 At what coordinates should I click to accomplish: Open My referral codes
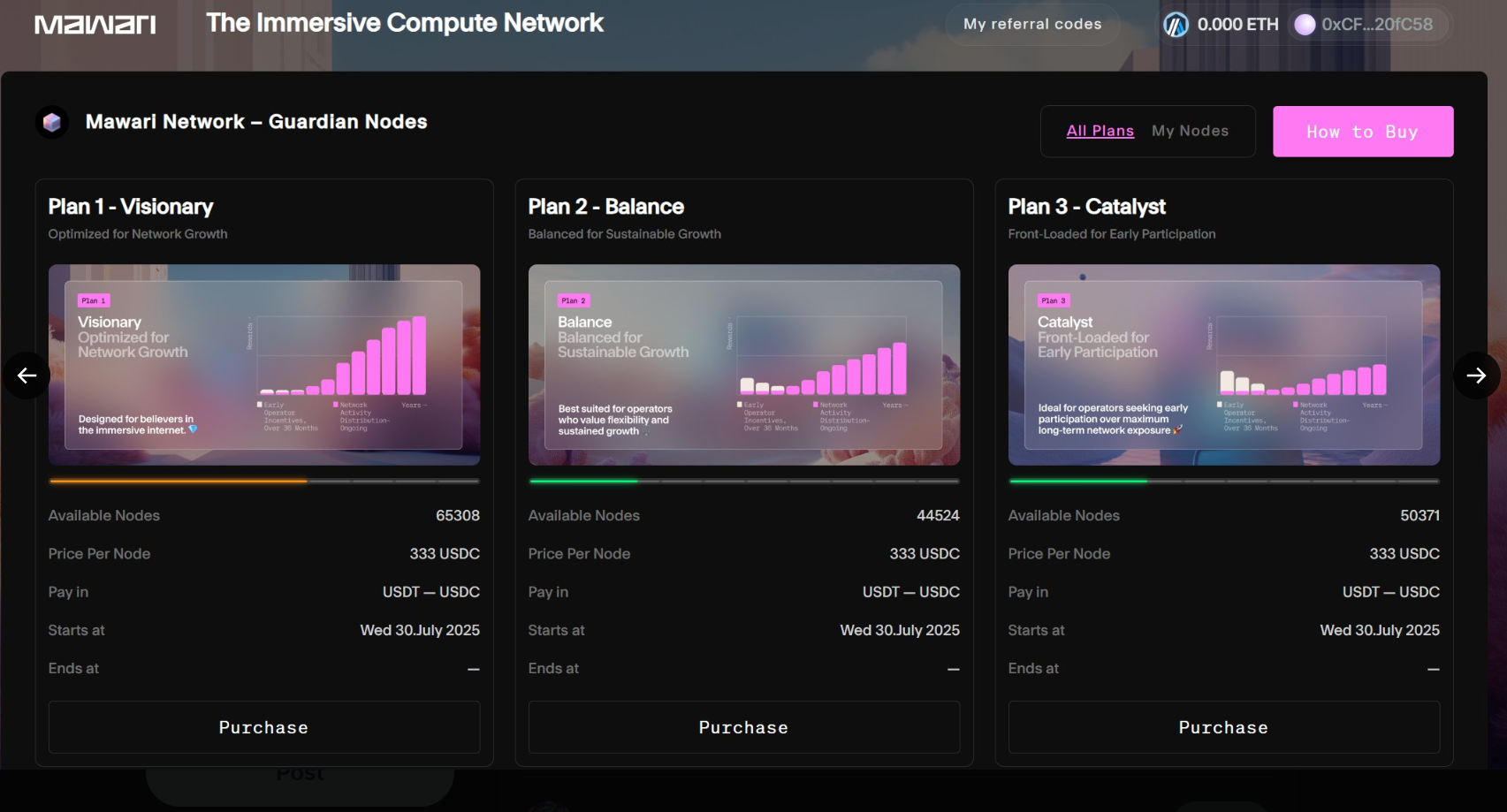(x=1032, y=25)
